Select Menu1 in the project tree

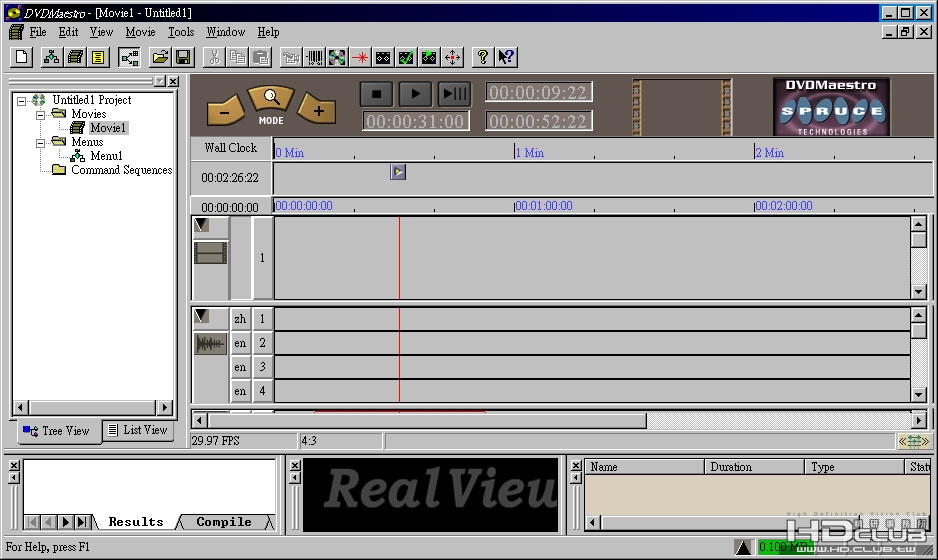click(x=106, y=156)
